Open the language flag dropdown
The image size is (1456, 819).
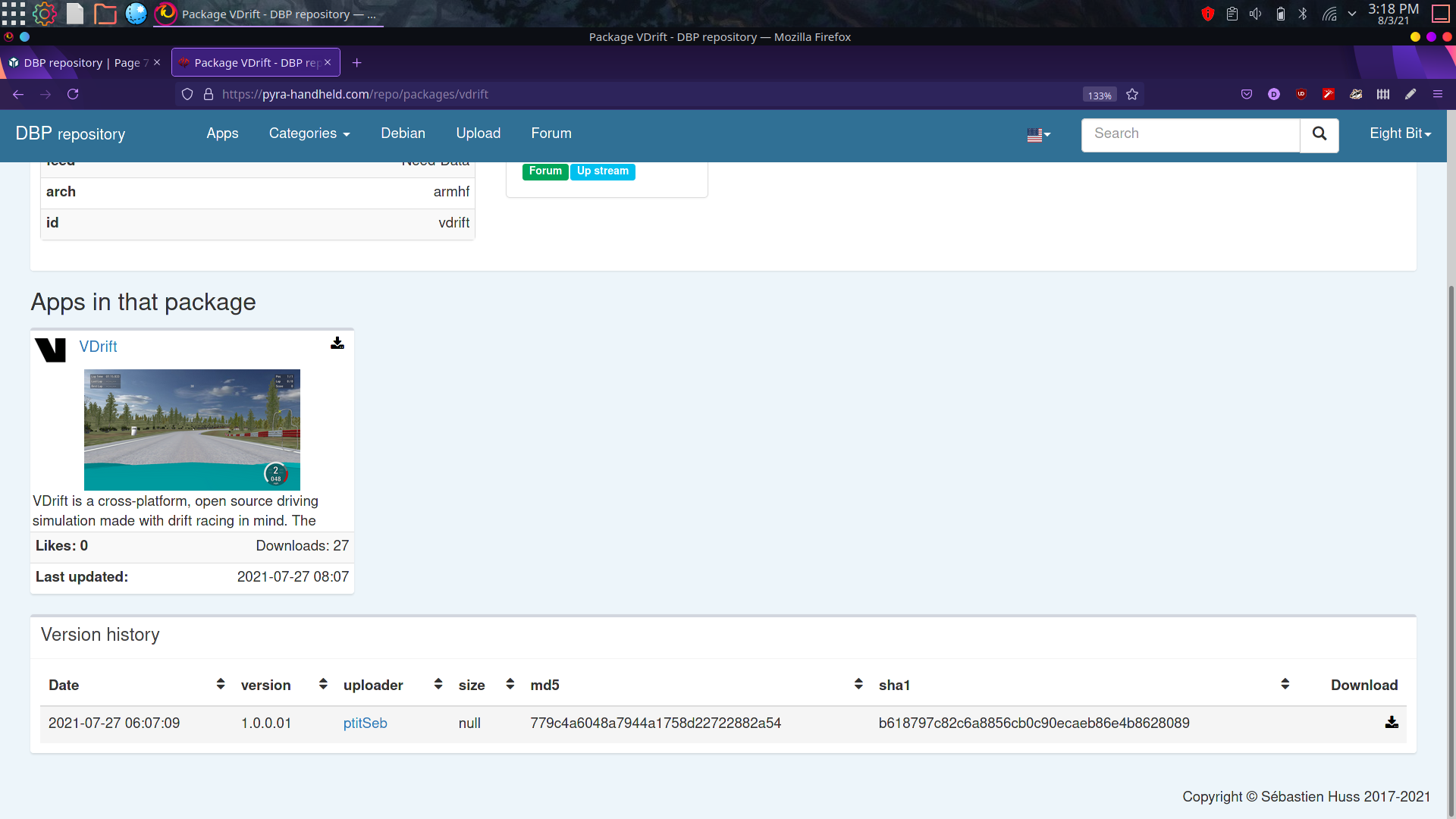point(1038,135)
